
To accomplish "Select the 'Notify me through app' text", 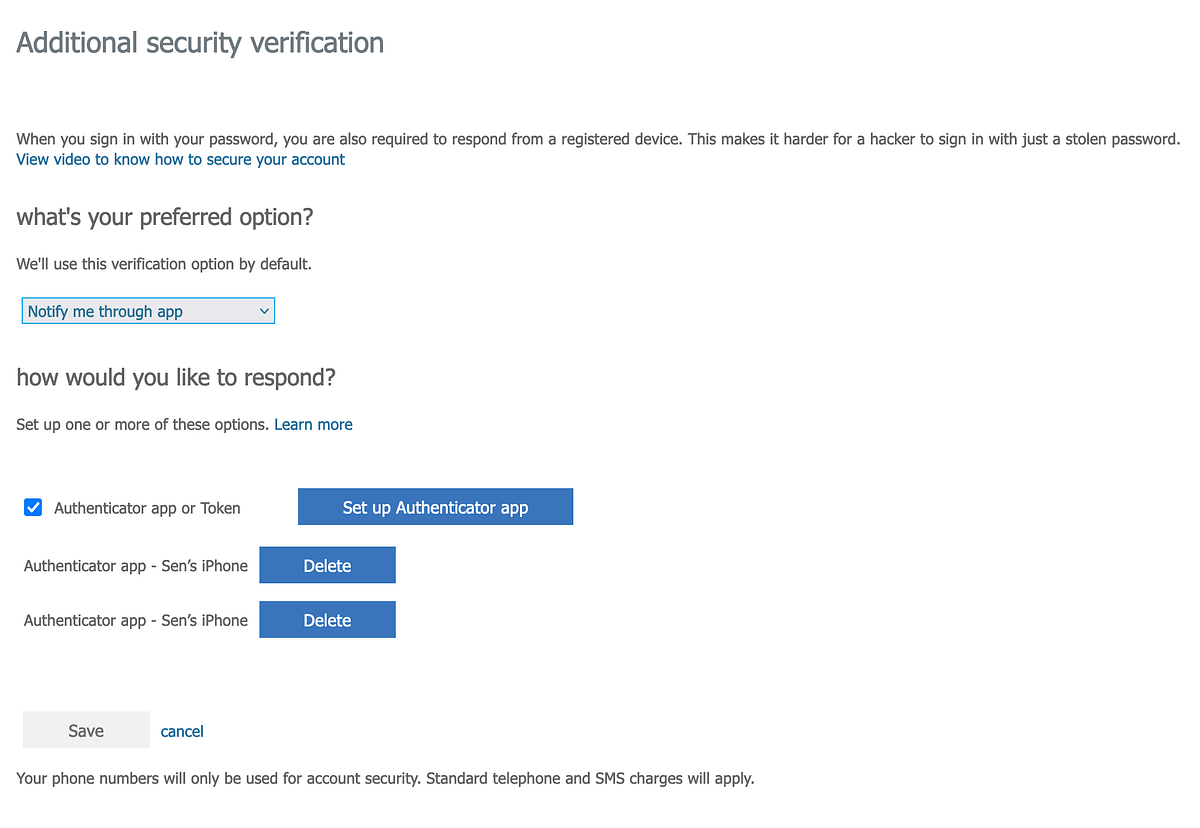I will tap(104, 311).
